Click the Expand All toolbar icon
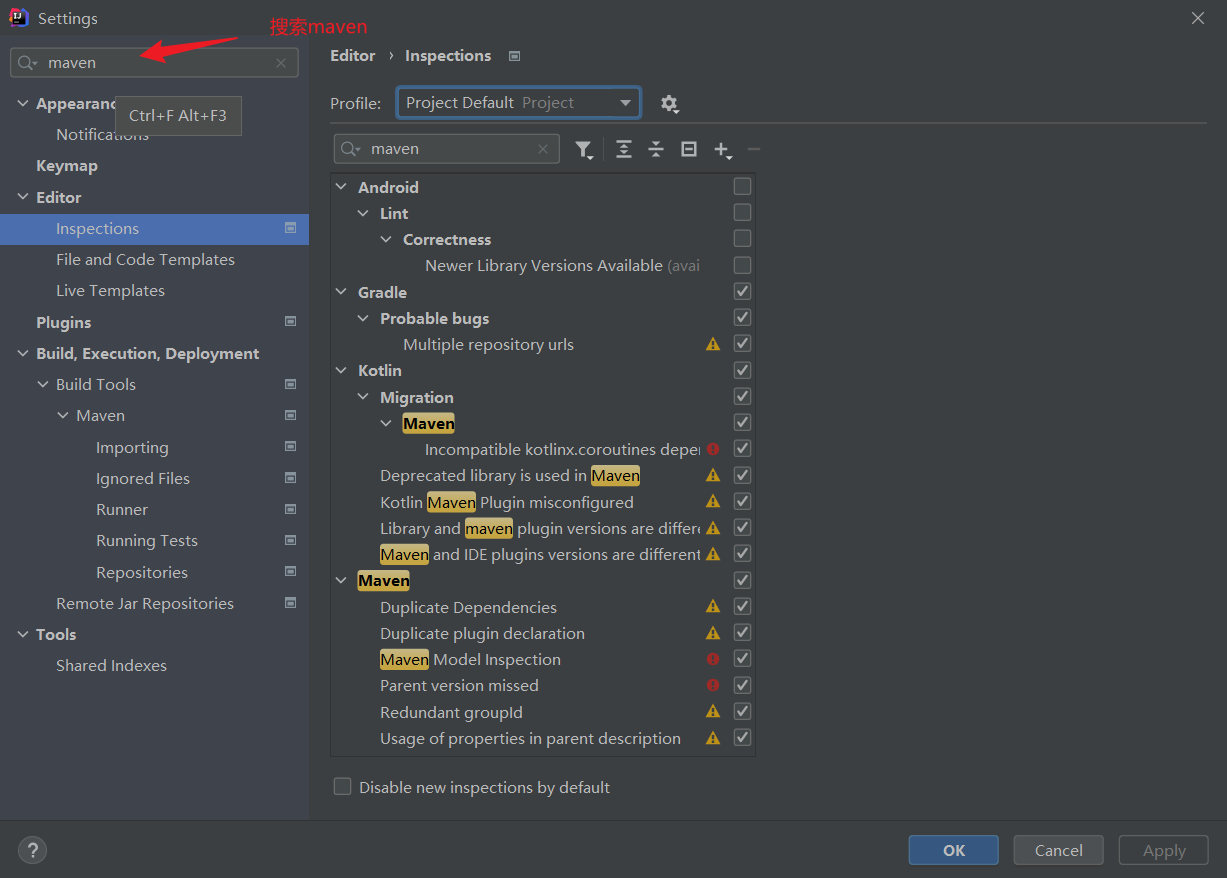1227x878 pixels. [x=624, y=149]
